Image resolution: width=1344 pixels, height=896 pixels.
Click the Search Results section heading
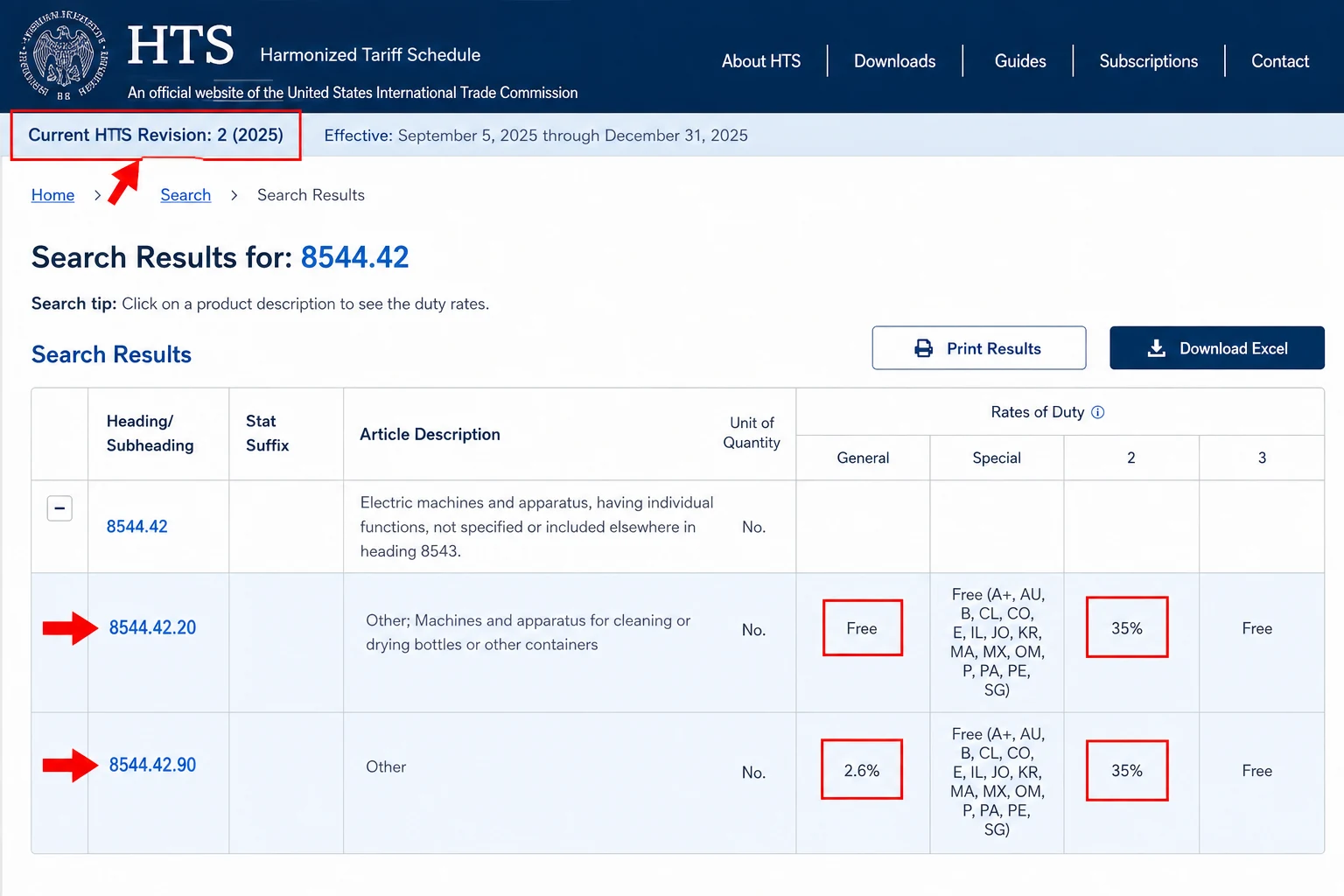[x=111, y=354]
